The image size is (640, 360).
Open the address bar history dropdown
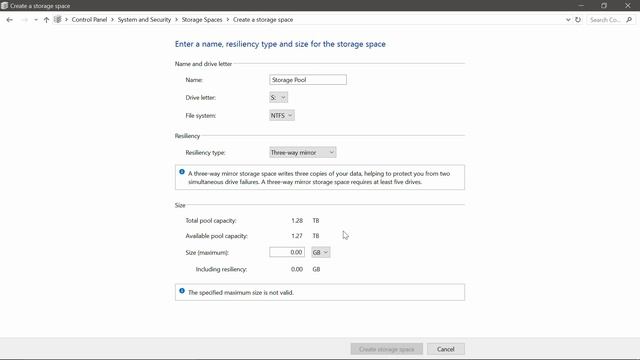pyautogui.click(x=568, y=20)
